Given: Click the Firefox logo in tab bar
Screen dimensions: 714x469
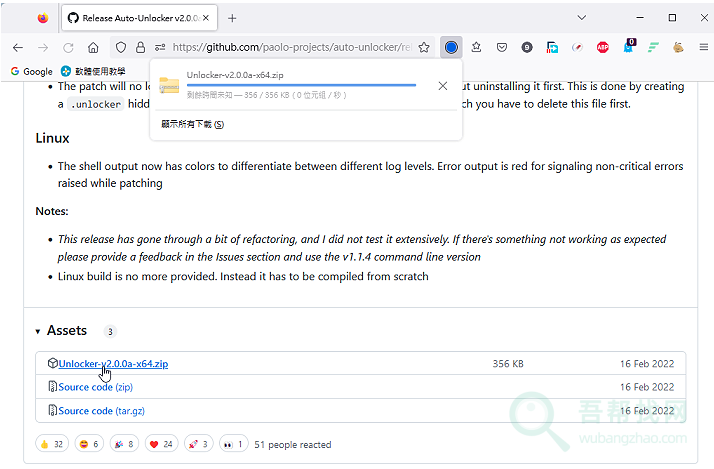Looking at the screenshot, I should click(x=43, y=18).
